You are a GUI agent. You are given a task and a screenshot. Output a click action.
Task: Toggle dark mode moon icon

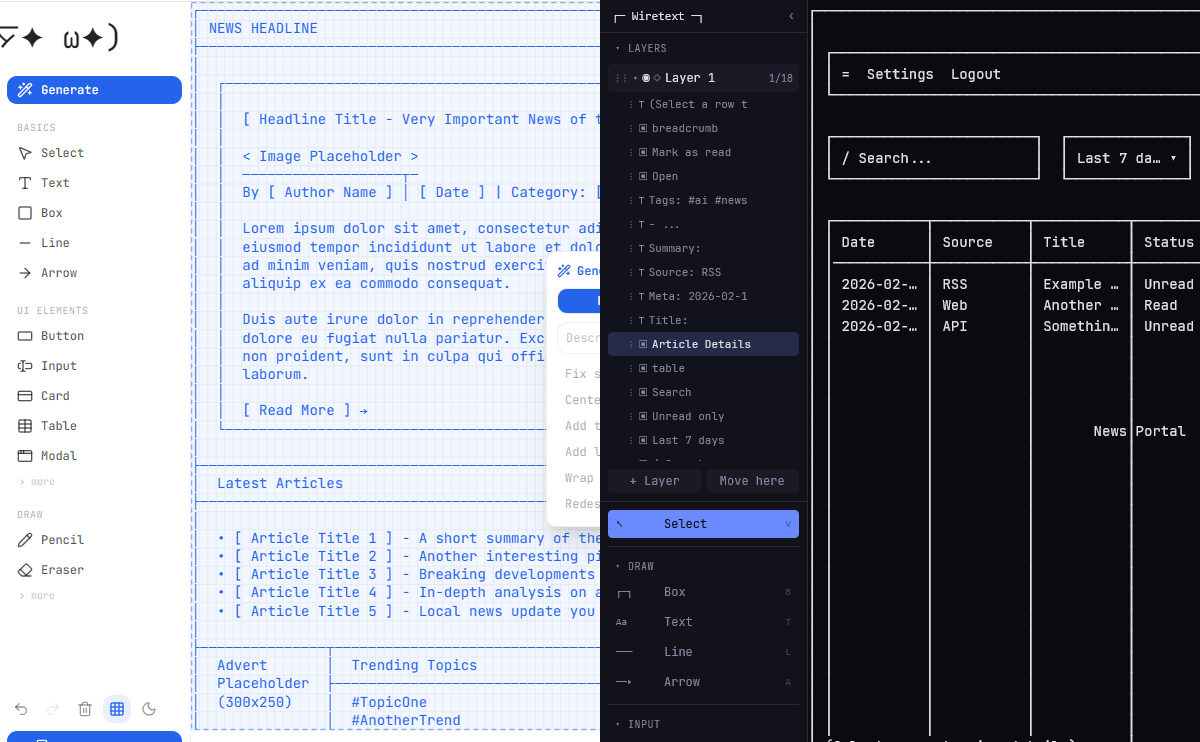click(x=149, y=709)
